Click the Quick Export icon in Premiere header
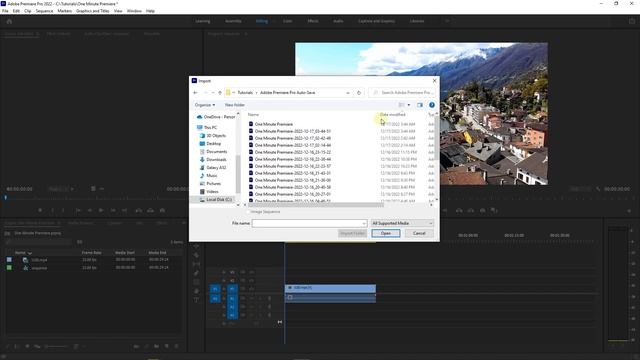Screen dimensions: 640x360 pyautogui.click(x=632, y=21)
